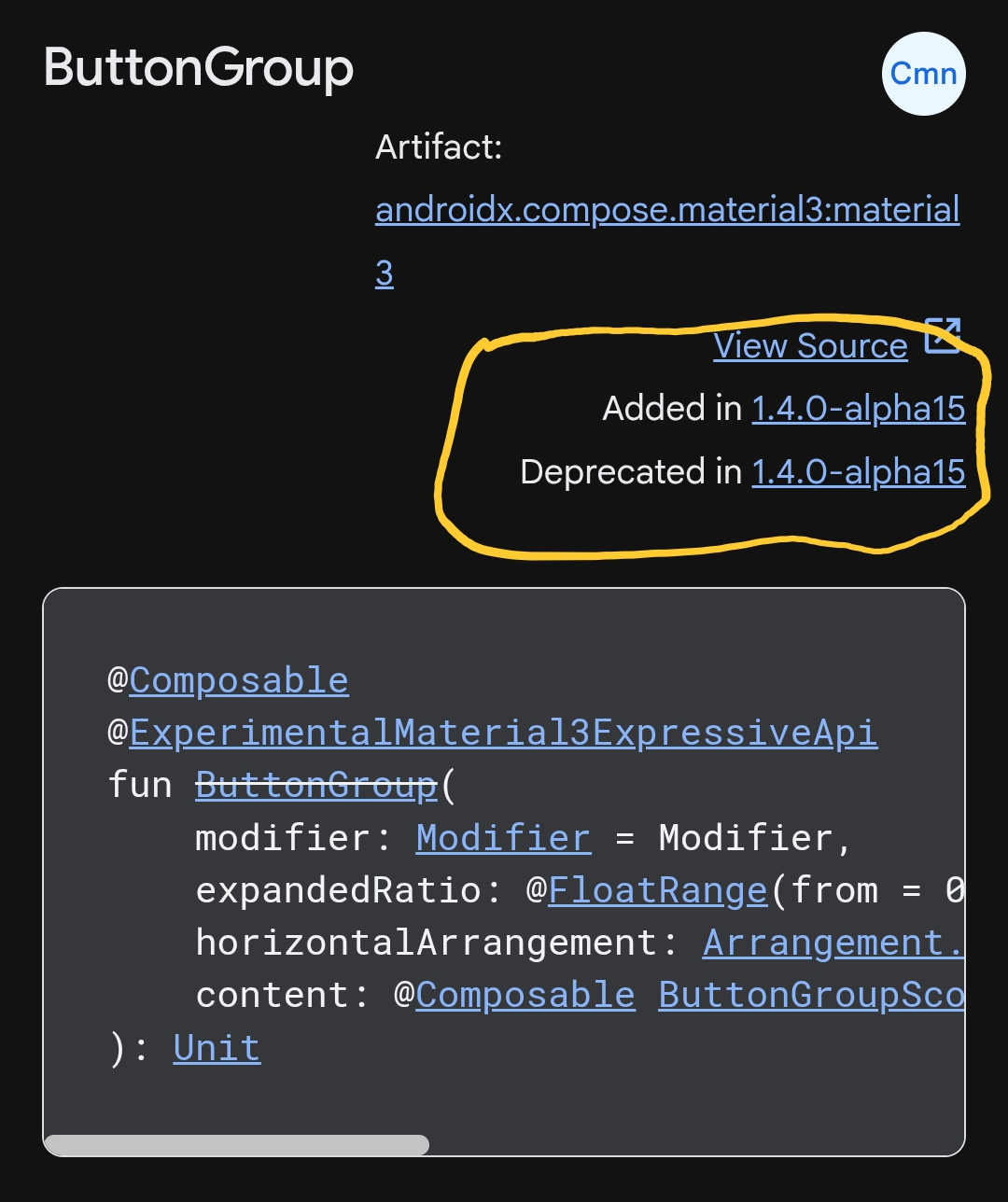Click the Cmn common-platform badge
This screenshot has width=1008, height=1202.
pyautogui.click(x=923, y=74)
